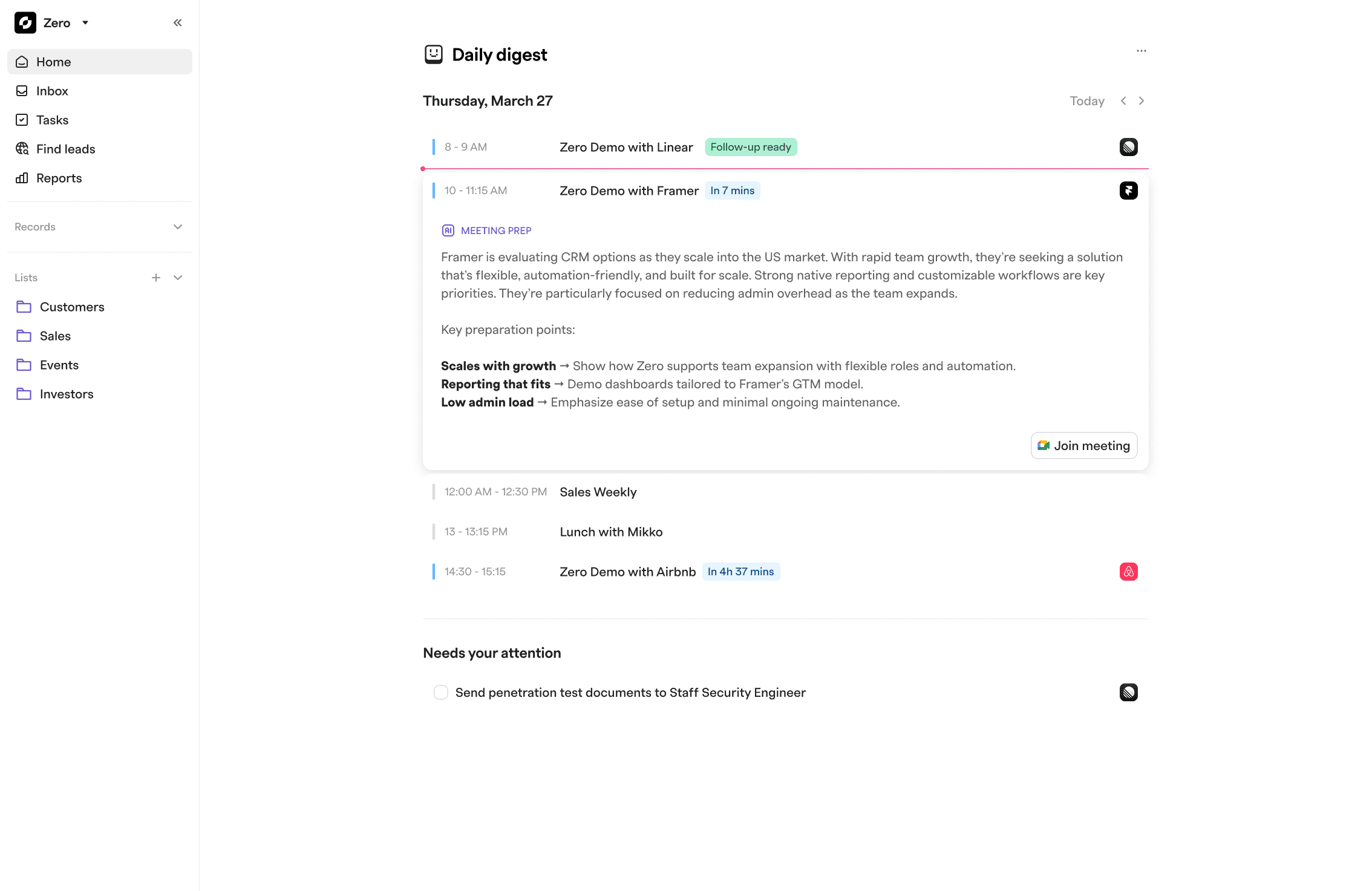This screenshot has width=1372, height=891.
Task: Click Join meeting button
Action: (1084, 446)
